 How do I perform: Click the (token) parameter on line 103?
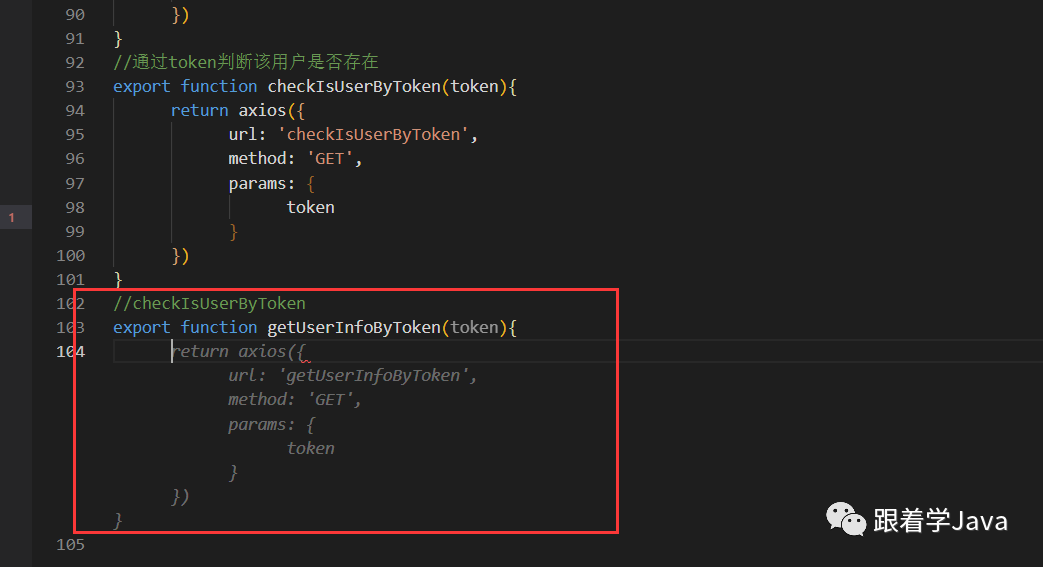coord(474,327)
